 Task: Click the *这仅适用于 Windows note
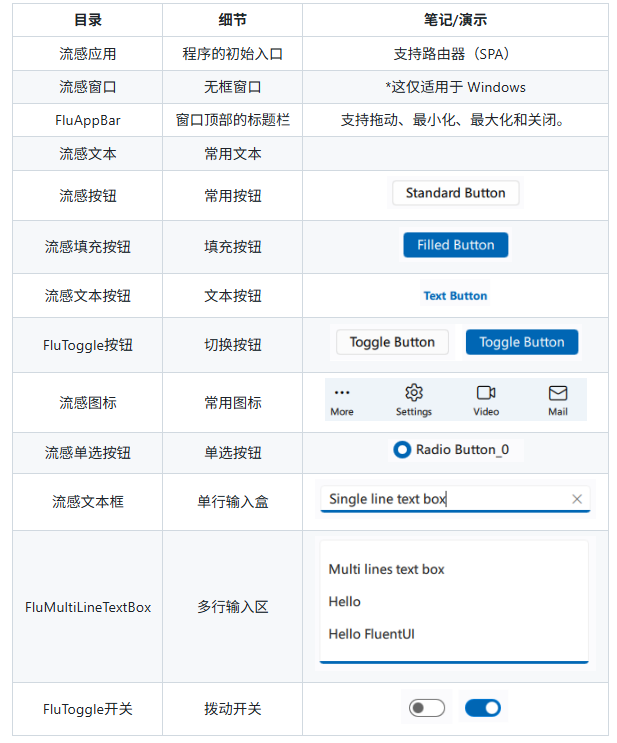coord(455,87)
